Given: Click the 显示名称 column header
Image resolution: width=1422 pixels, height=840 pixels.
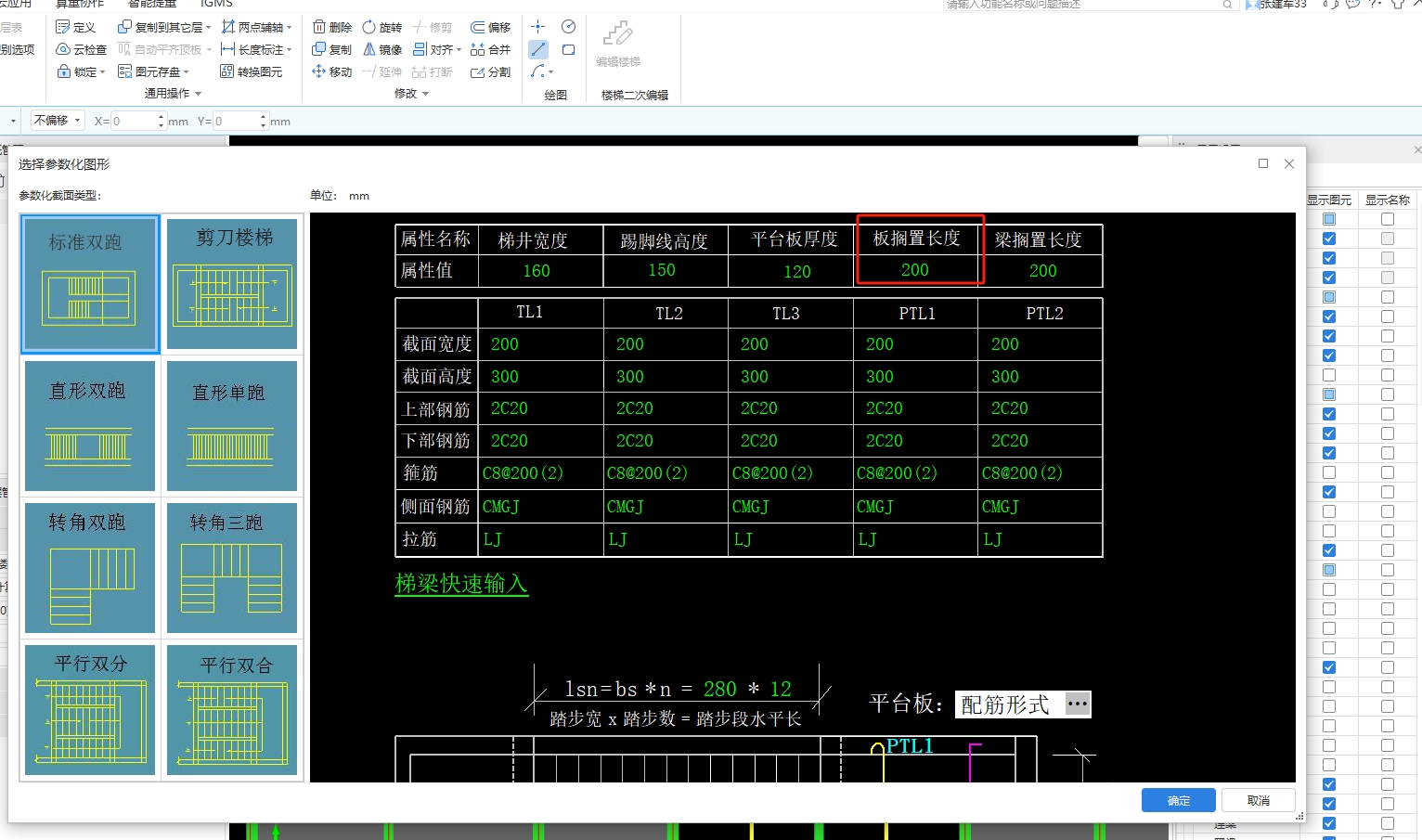Looking at the screenshot, I should click(x=1388, y=200).
